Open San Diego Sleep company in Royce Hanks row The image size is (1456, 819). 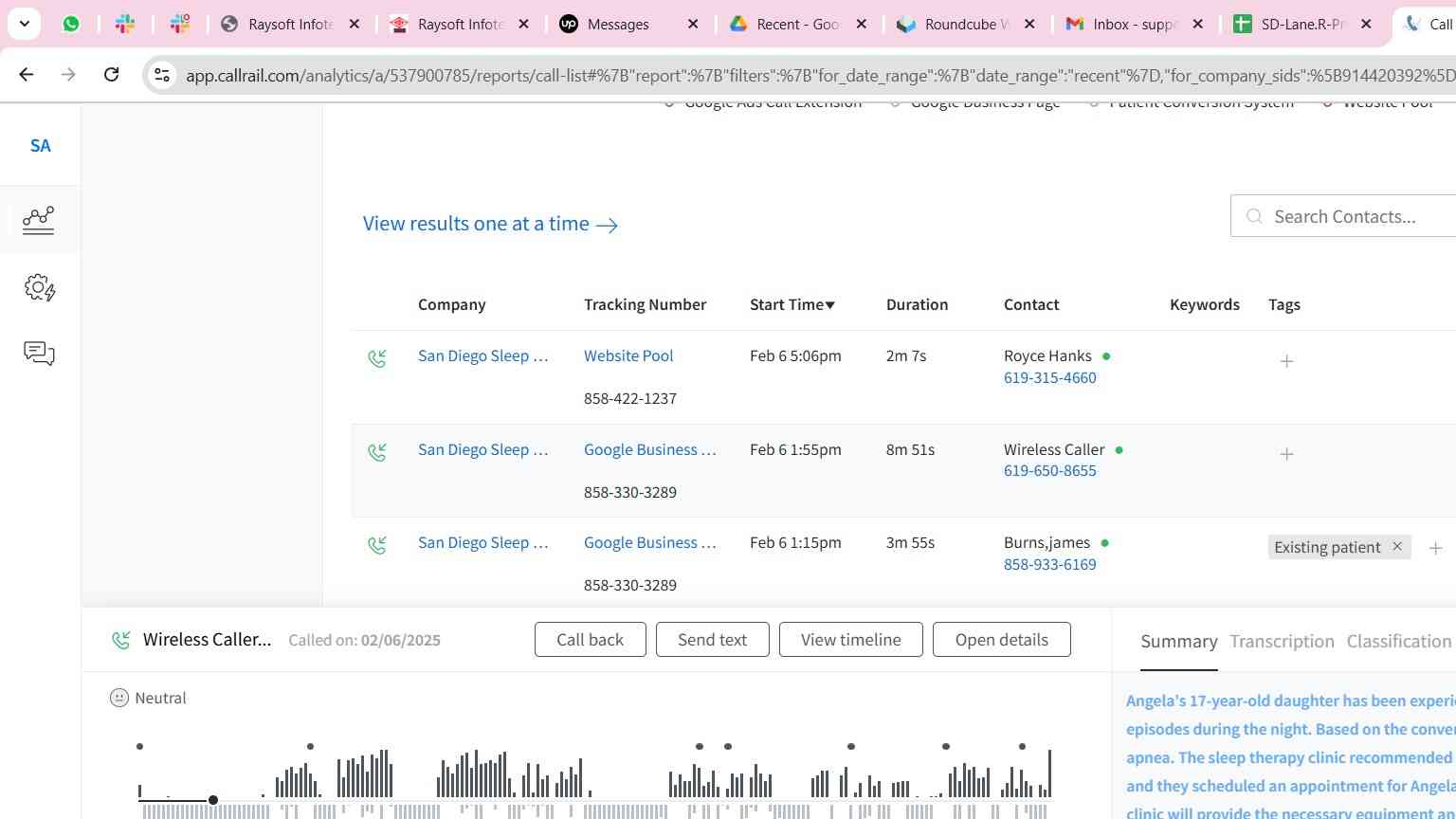tap(483, 356)
